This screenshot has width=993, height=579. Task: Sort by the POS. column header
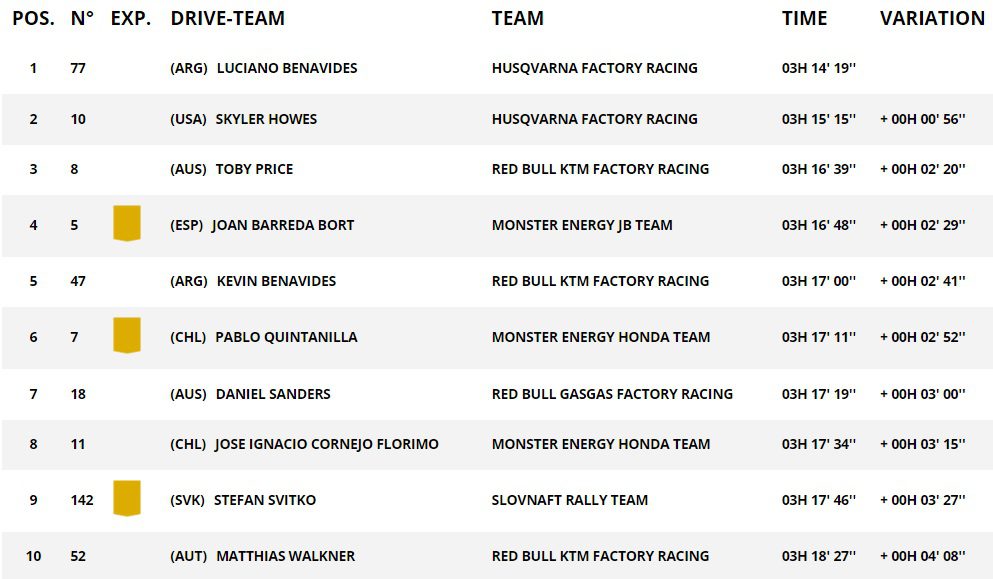(x=33, y=18)
